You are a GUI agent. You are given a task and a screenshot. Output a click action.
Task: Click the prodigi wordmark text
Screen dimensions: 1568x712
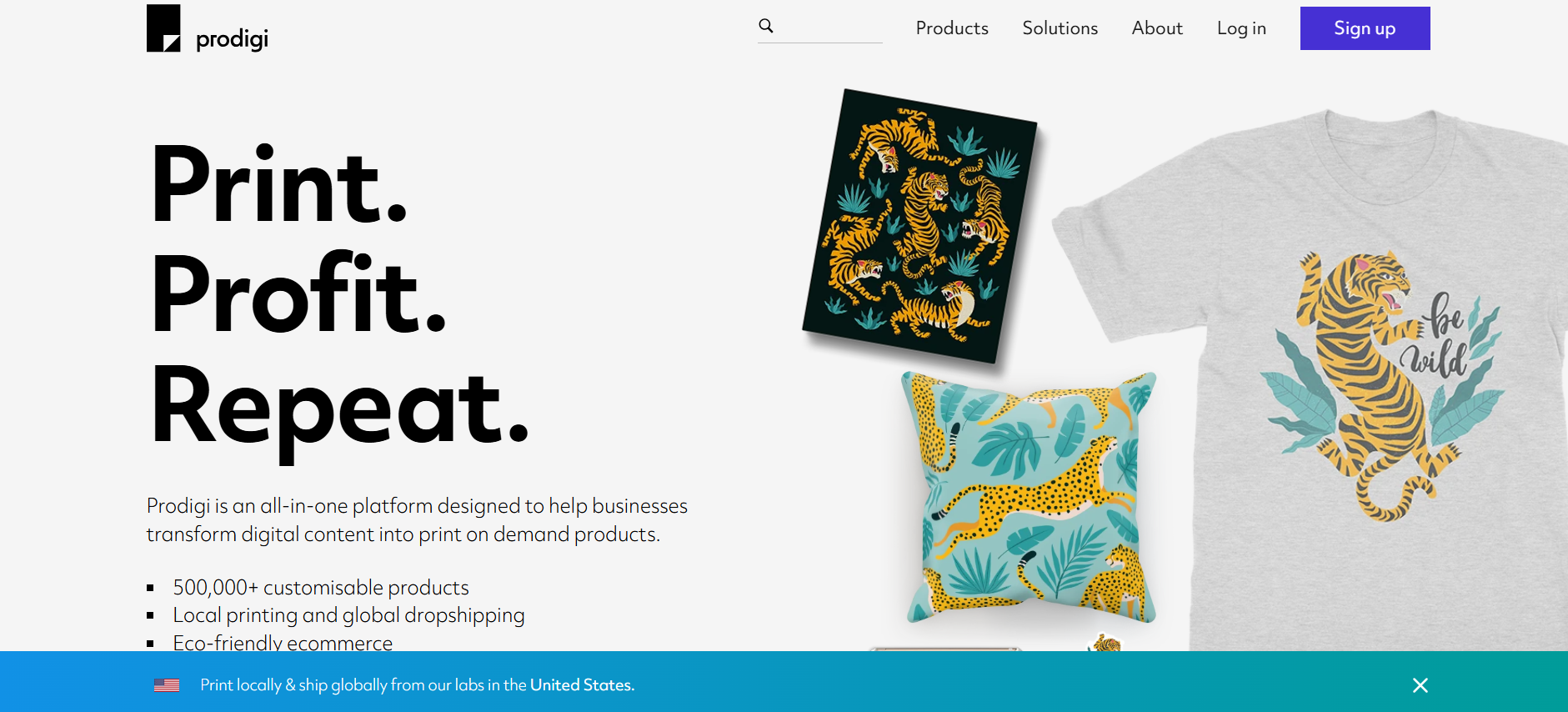(232, 39)
